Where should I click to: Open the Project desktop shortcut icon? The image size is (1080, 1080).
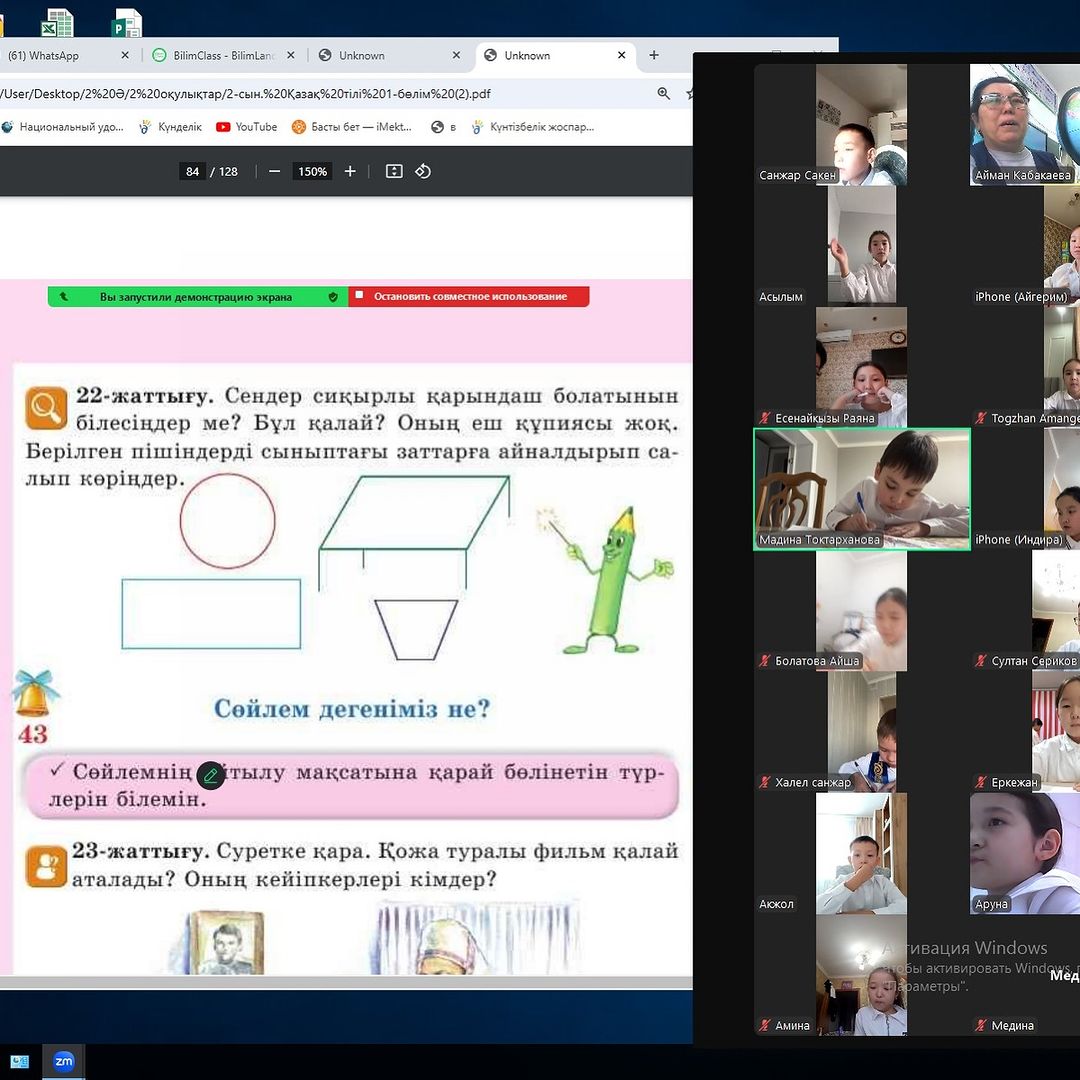127,22
